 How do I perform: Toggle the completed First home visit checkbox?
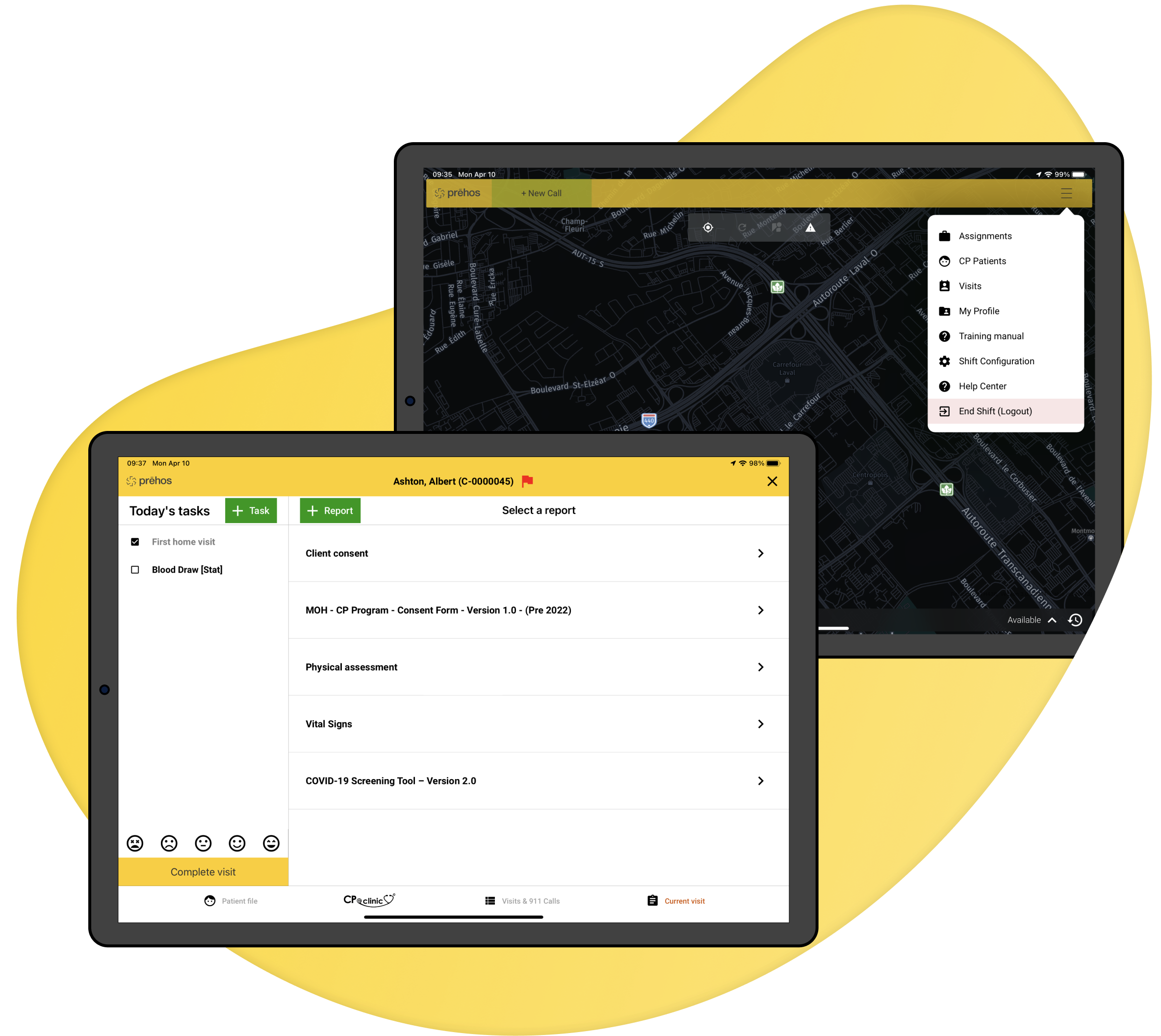(134, 541)
